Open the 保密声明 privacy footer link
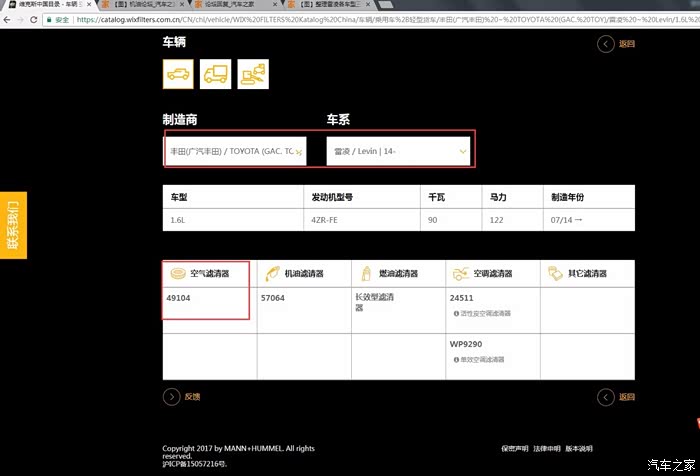The image size is (700, 476). pyautogui.click(x=515, y=448)
